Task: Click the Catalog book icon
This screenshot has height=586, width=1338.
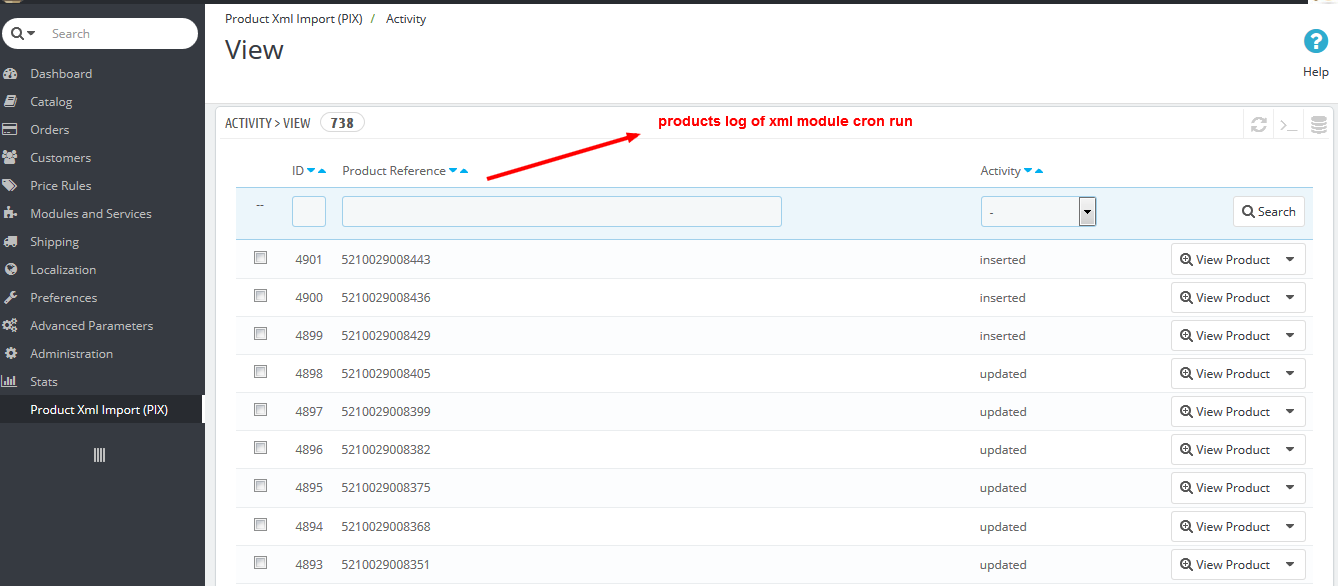Action: pyautogui.click(x=10, y=102)
